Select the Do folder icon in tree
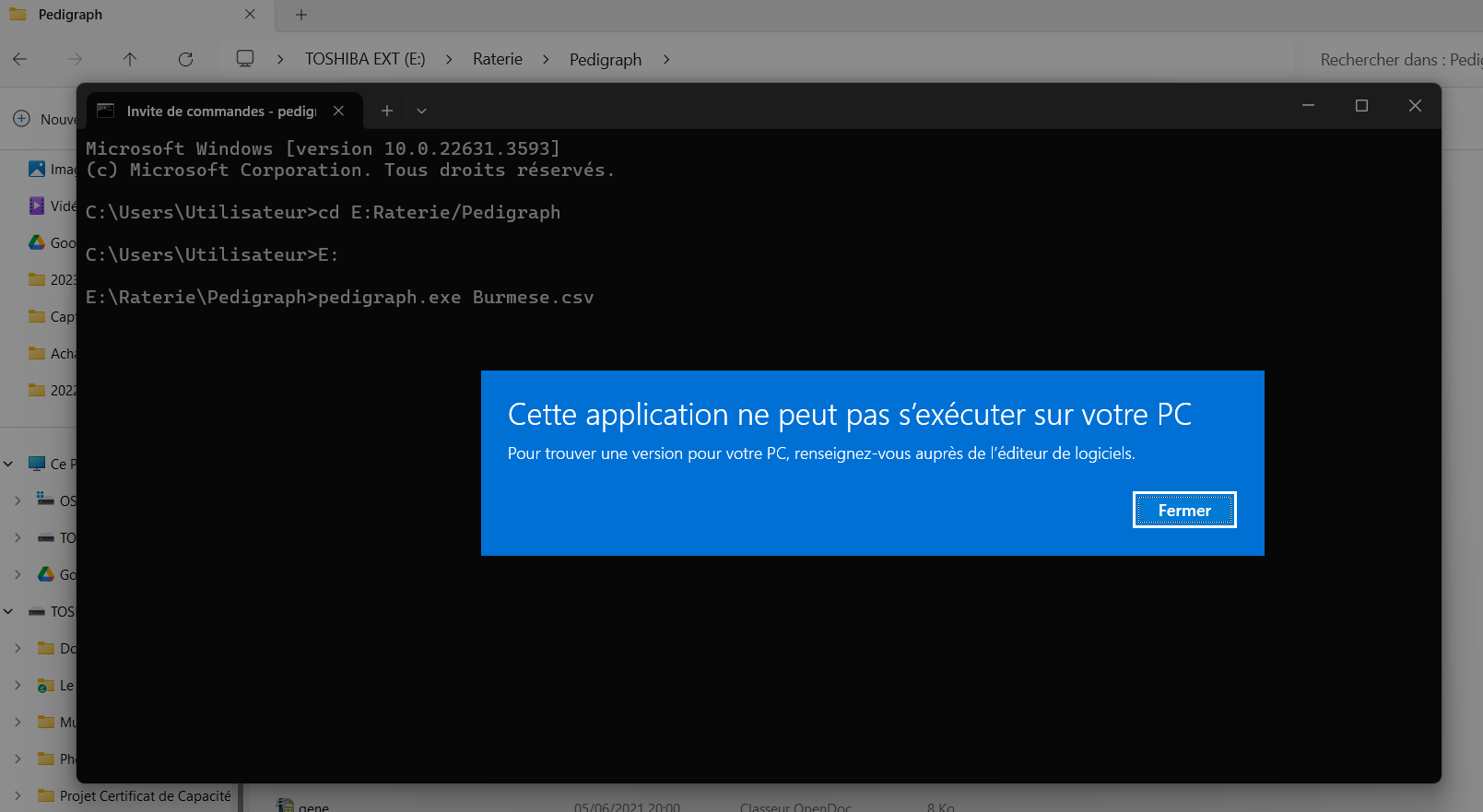Viewport: 1483px width, 812px height. (x=46, y=648)
